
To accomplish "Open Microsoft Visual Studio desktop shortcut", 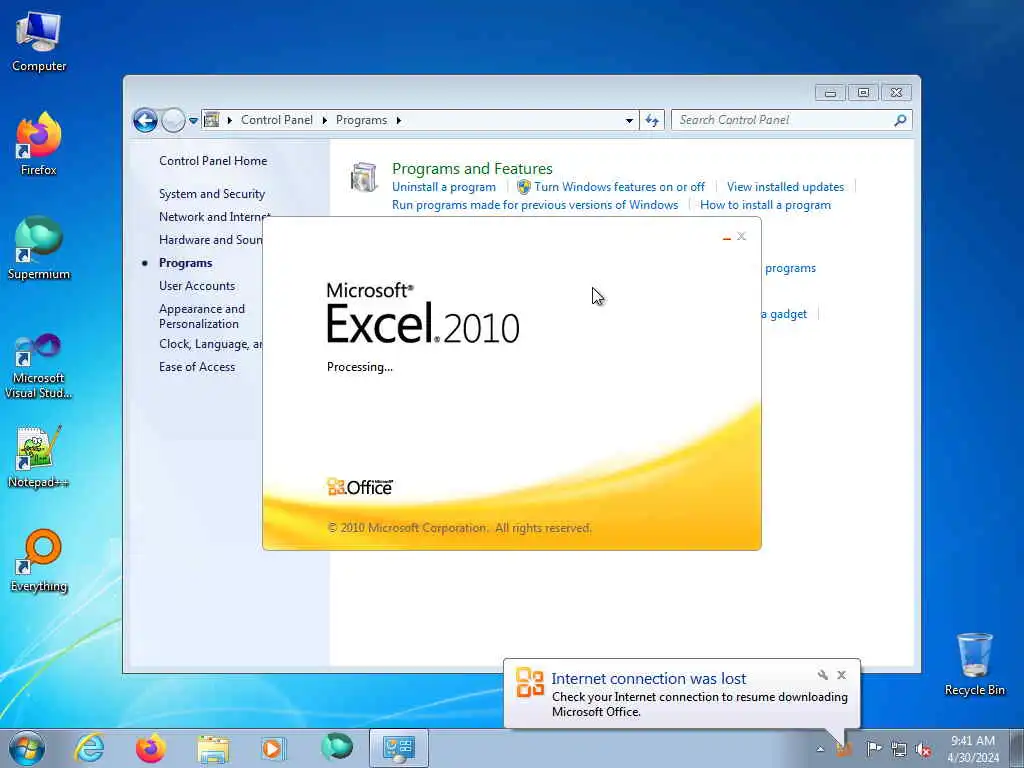I will click(x=39, y=366).
